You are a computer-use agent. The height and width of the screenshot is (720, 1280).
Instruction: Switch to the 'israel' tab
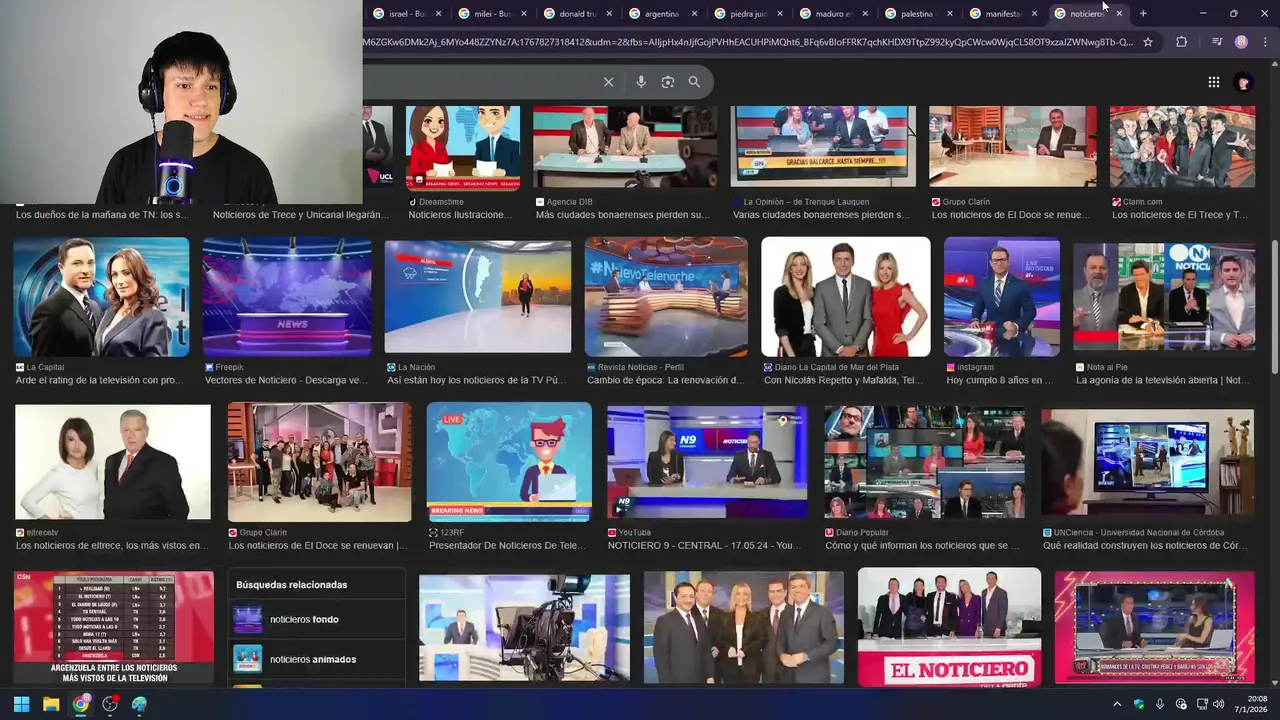pos(405,14)
